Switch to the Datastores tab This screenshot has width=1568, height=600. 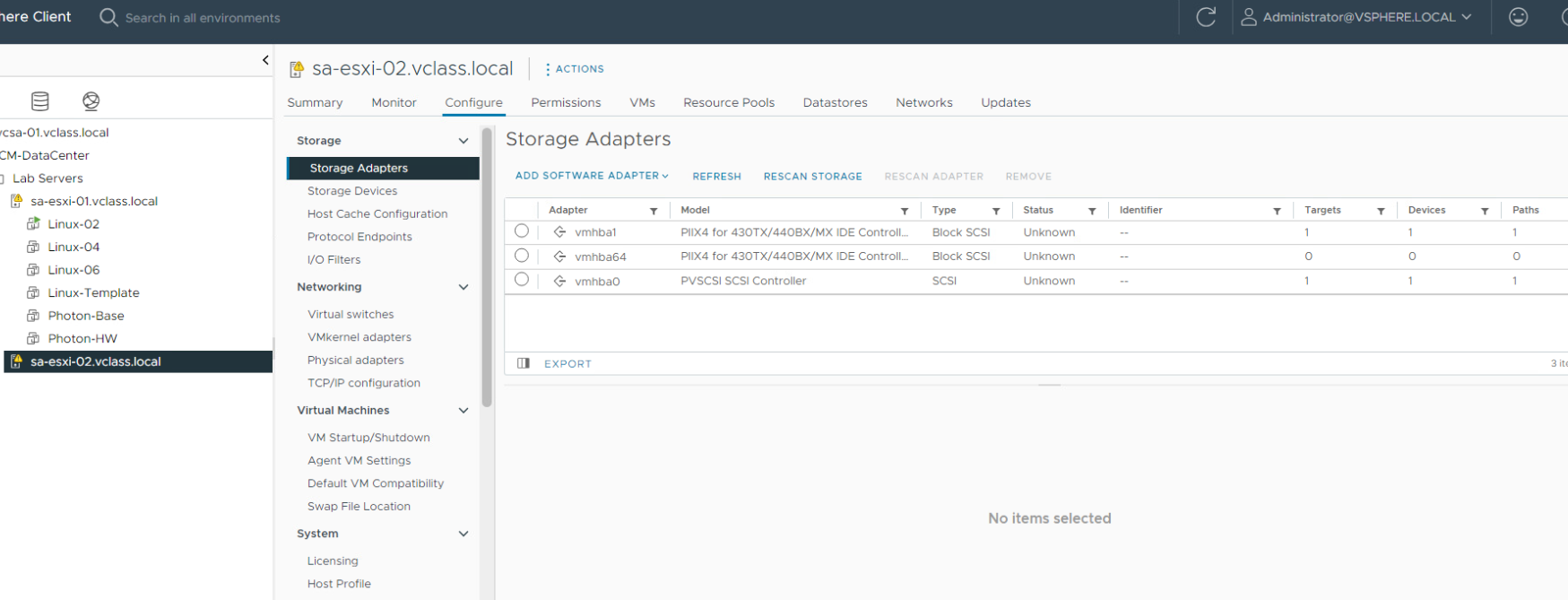[x=835, y=102]
